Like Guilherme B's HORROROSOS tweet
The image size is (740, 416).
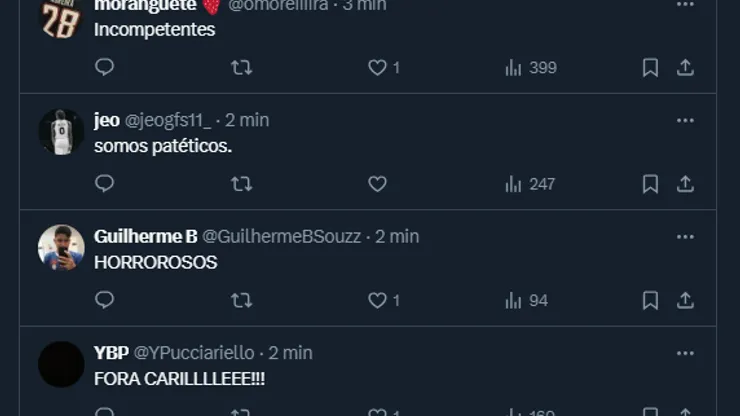coord(377,300)
